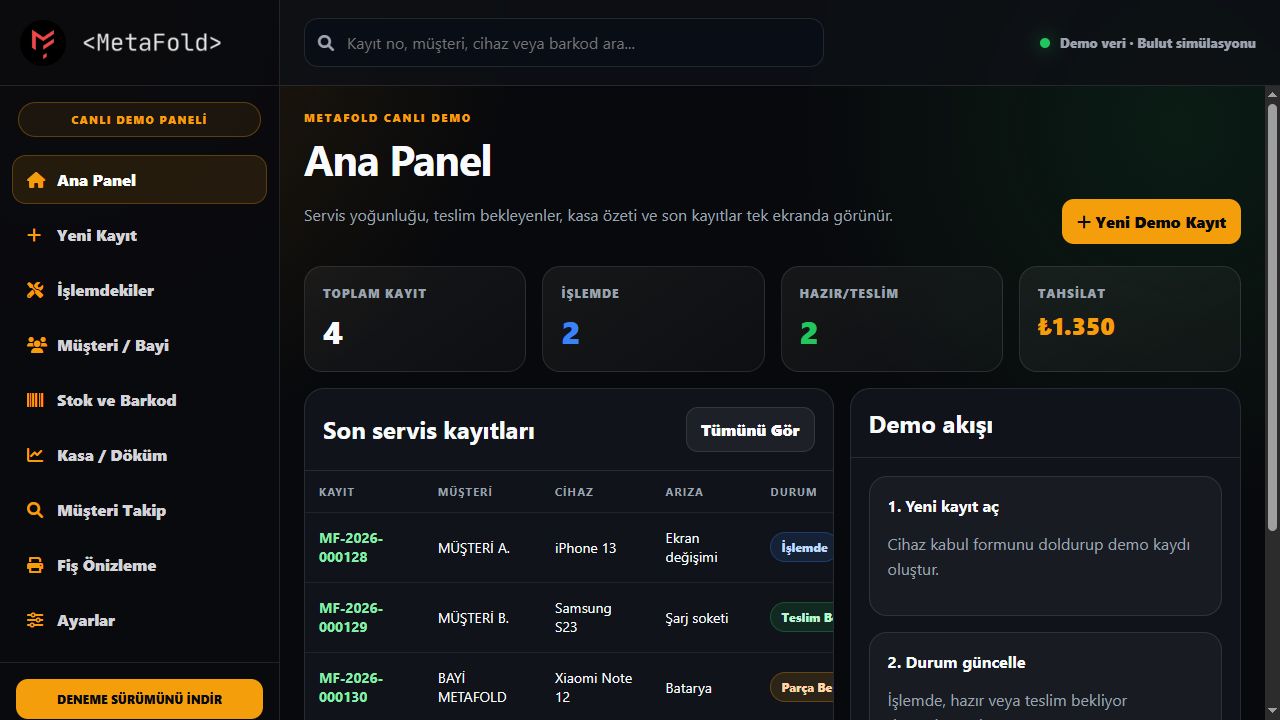Click the KAYIT column header
The height and width of the screenshot is (720, 1280).
point(337,492)
